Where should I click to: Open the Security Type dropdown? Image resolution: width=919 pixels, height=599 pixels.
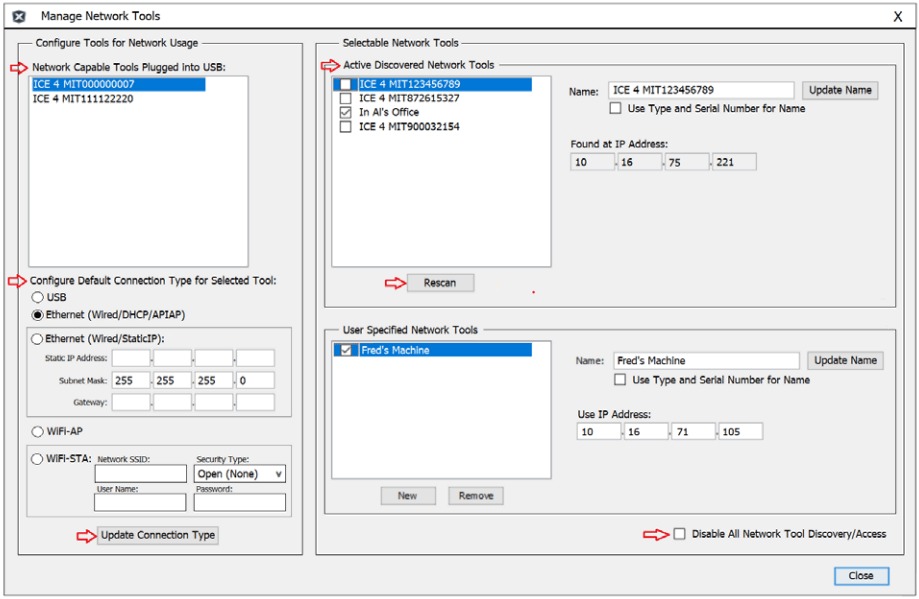pyautogui.click(x=240, y=474)
